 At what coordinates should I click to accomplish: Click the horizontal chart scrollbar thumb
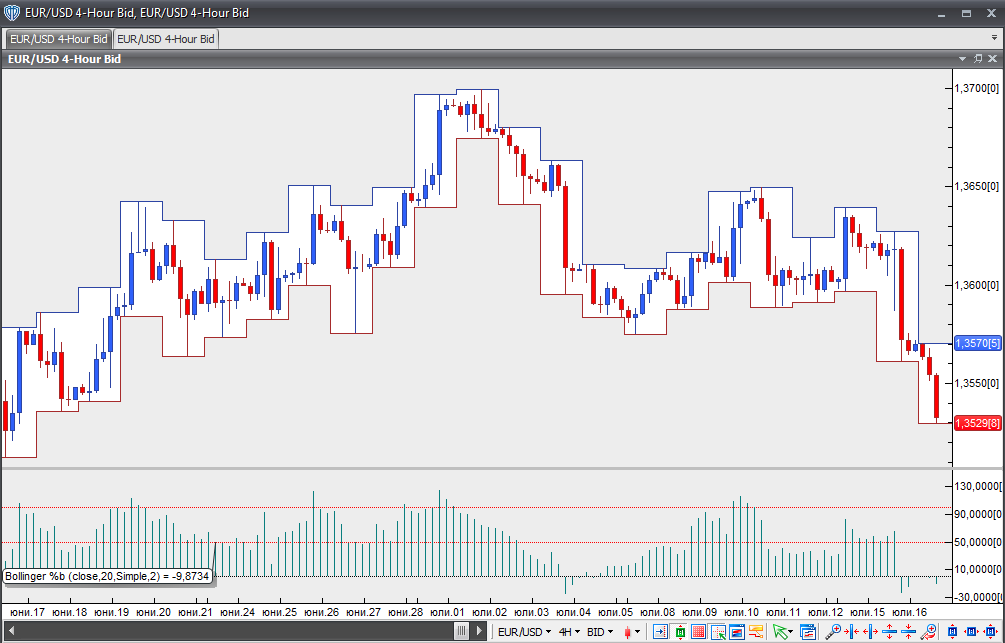pyautogui.click(x=461, y=631)
